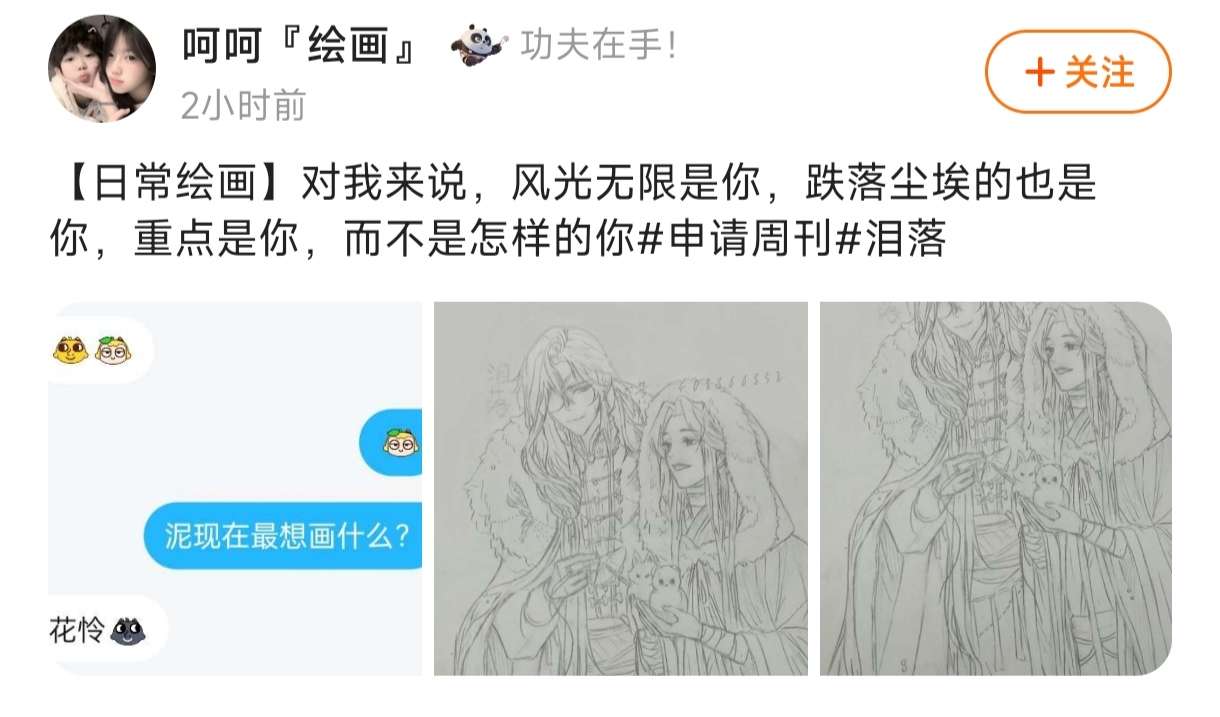Click the 【日常绘画】 post text

click(x=166, y=184)
